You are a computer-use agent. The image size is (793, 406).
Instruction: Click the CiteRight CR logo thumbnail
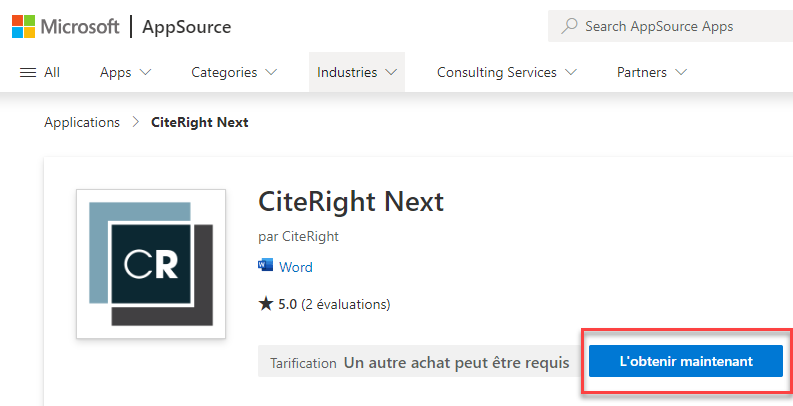[151, 263]
